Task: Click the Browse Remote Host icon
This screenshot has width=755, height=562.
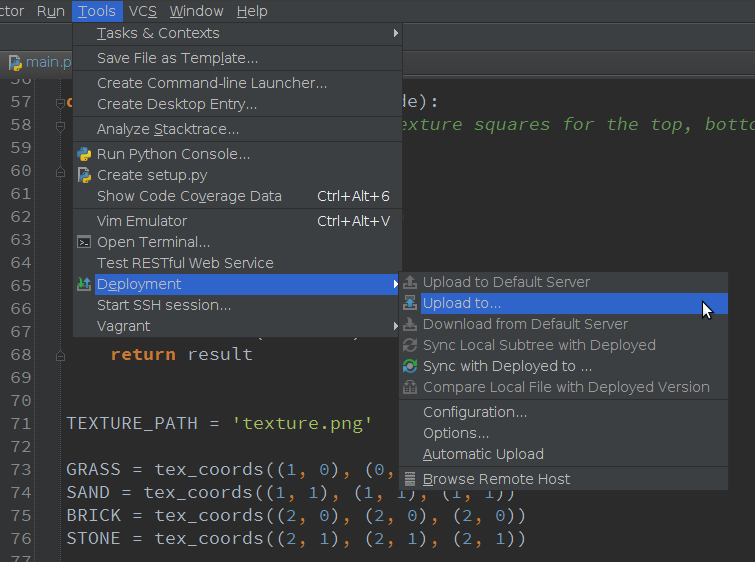Action: coord(410,479)
